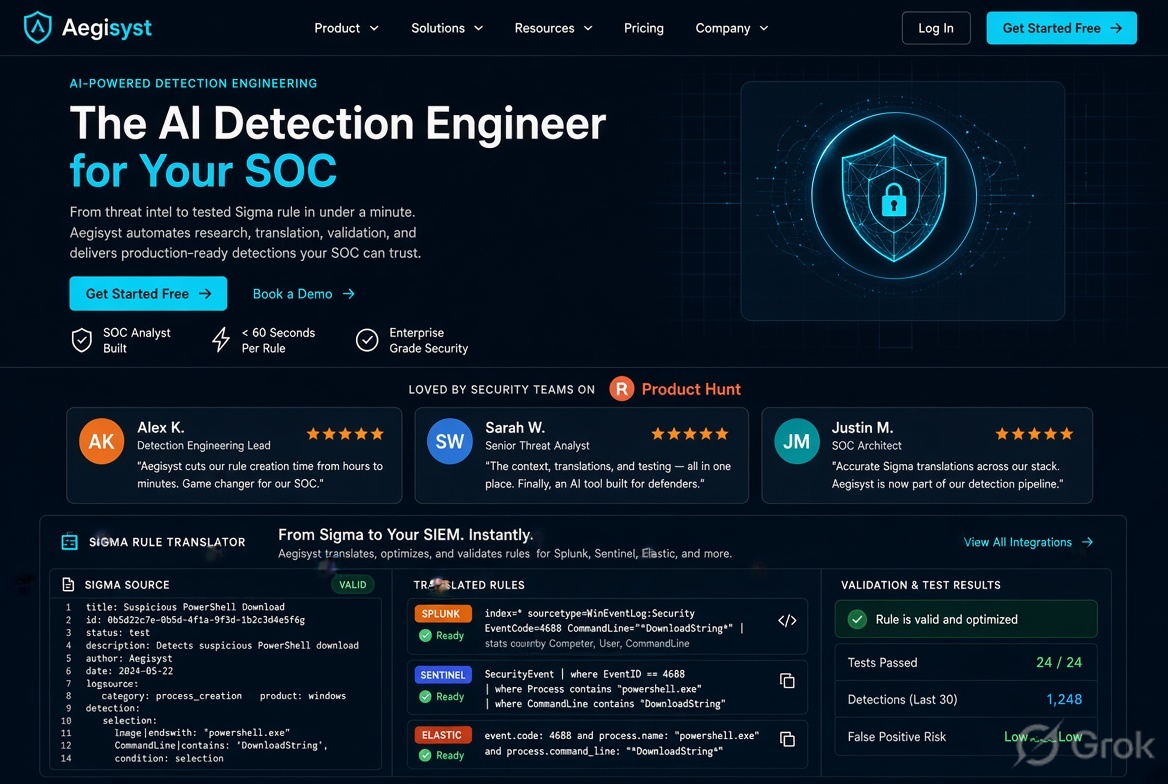Click the Ready check icon under Sentinel

click(x=425, y=697)
